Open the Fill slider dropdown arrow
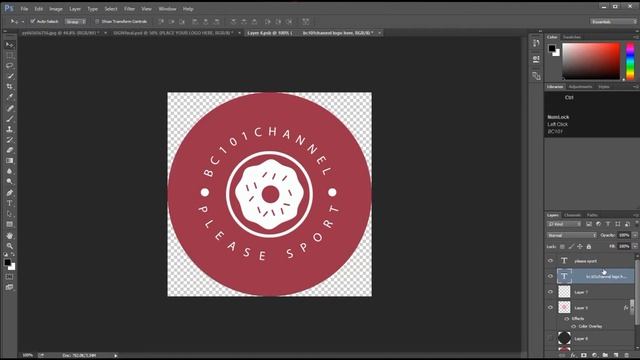This screenshot has height=360, width=640. tap(635, 247)
